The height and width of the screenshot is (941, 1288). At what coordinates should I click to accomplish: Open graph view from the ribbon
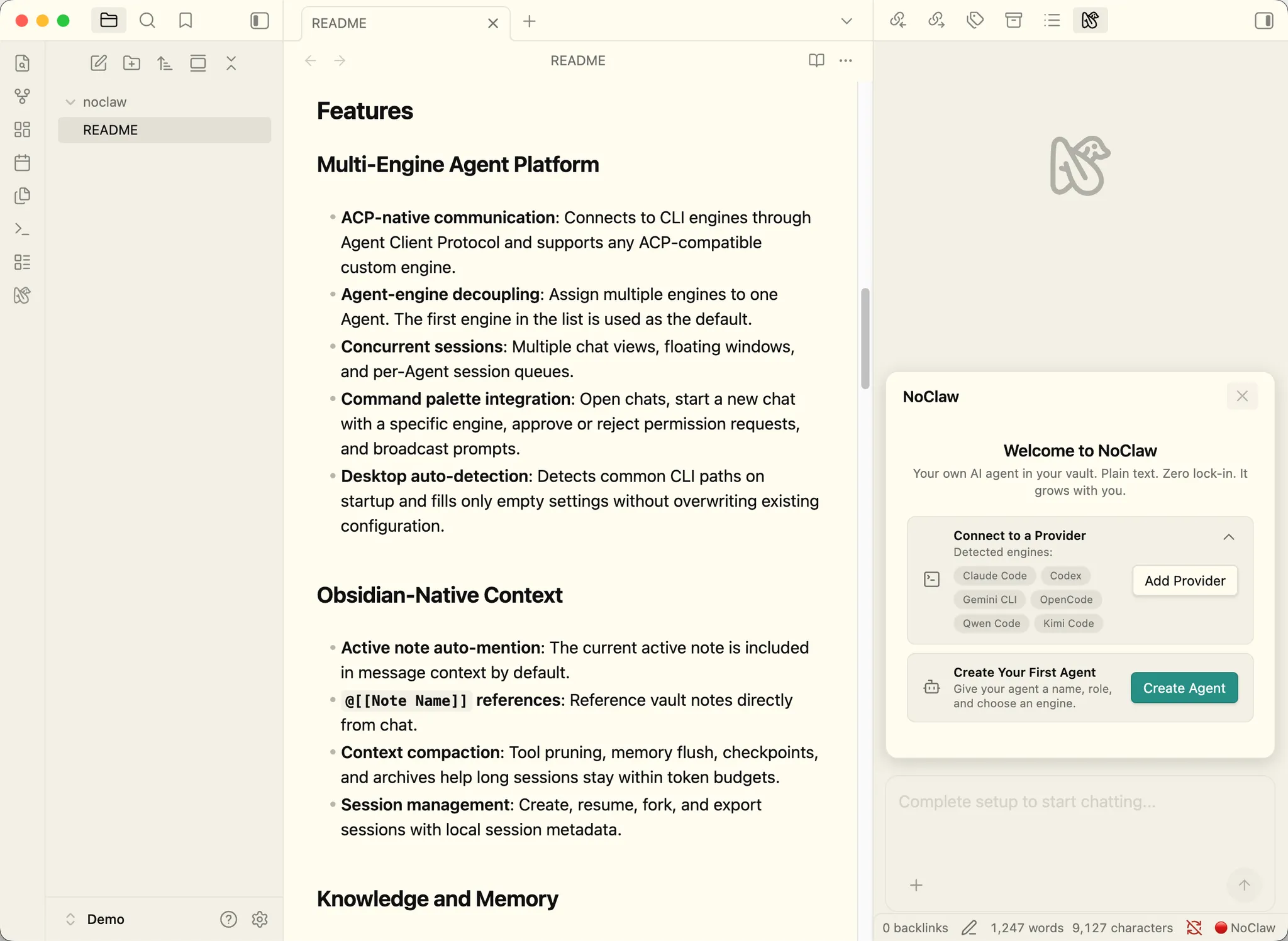tap(22, 96)
